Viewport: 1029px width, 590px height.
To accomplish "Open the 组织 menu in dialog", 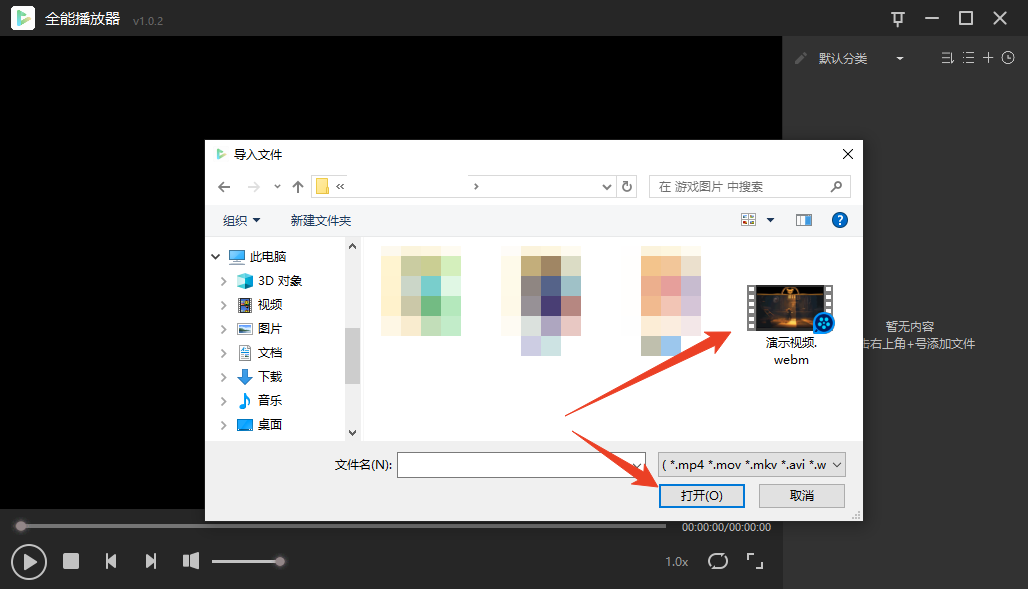I will (x=241, y=220).
